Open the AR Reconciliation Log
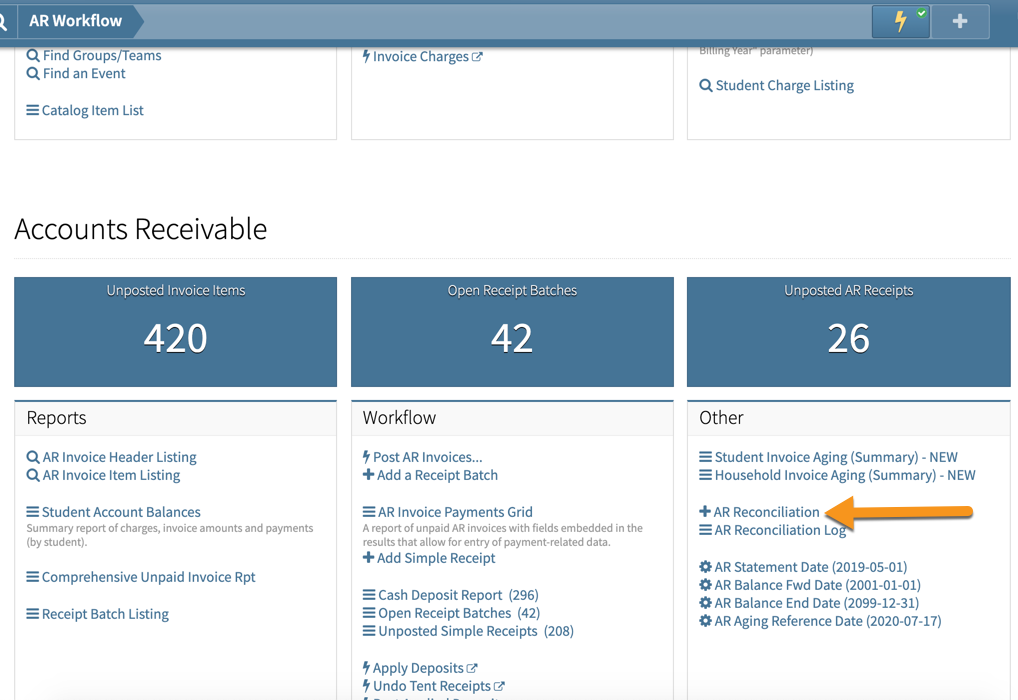The width and height of the screenshot is (1018, 700). pos(780,530)
